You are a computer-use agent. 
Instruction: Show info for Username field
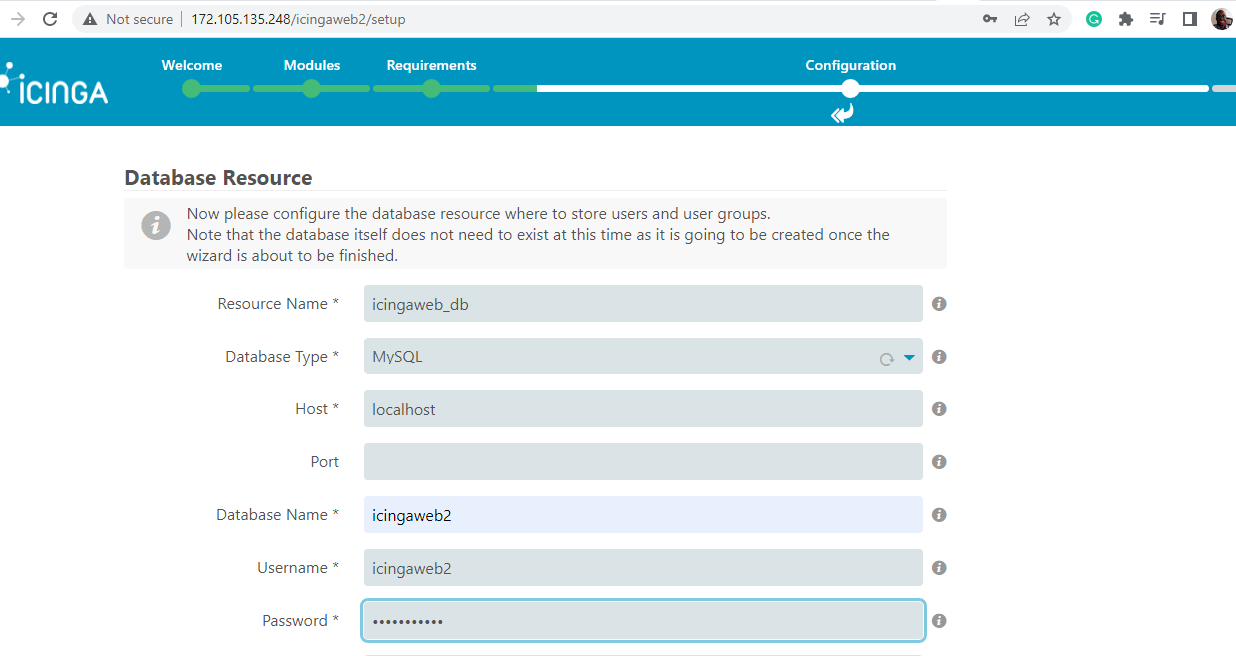pyautogui.click(x=939, y=568)
